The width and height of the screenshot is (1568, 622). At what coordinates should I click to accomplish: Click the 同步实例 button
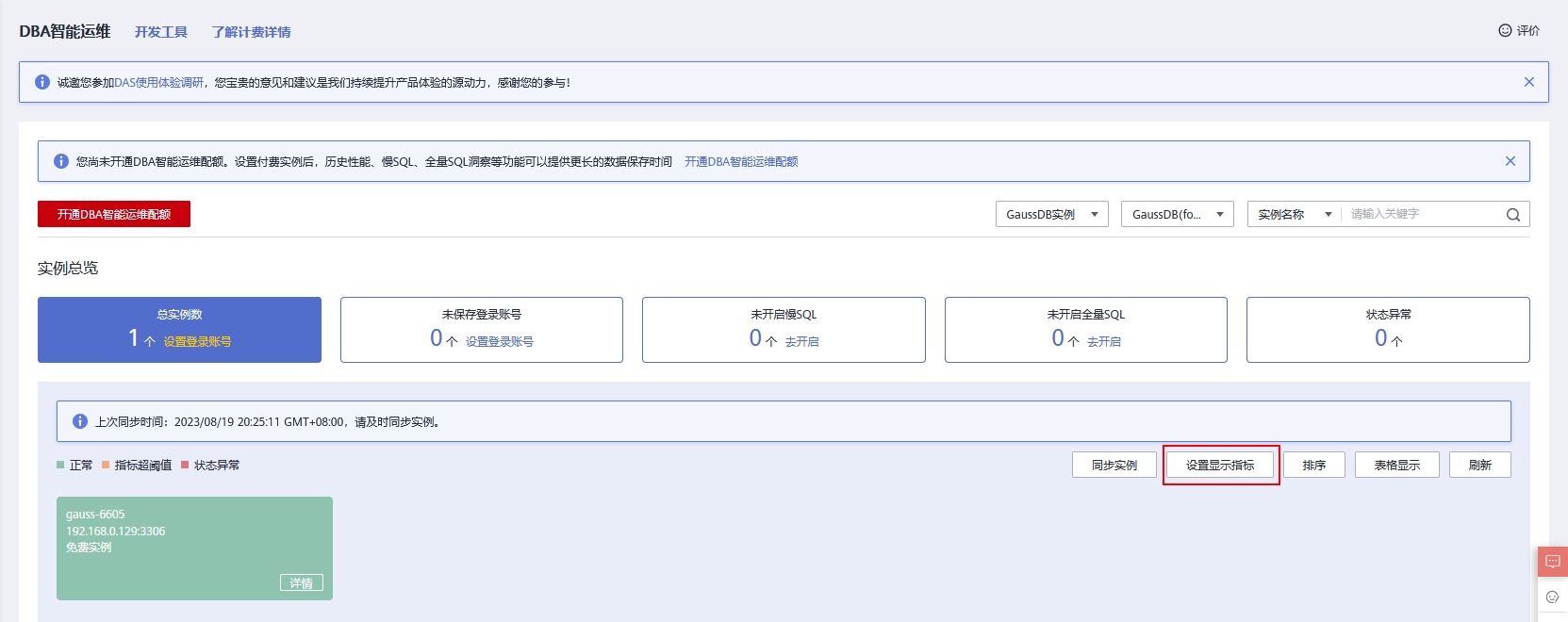[x=1114, y=465]
